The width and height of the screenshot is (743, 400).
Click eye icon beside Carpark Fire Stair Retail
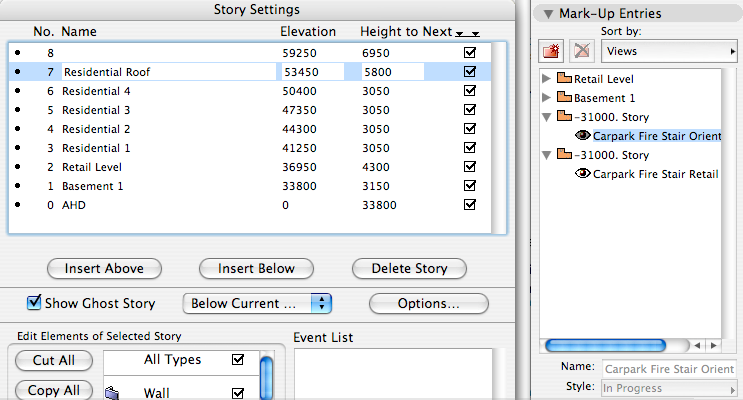[x=582, y=174]
